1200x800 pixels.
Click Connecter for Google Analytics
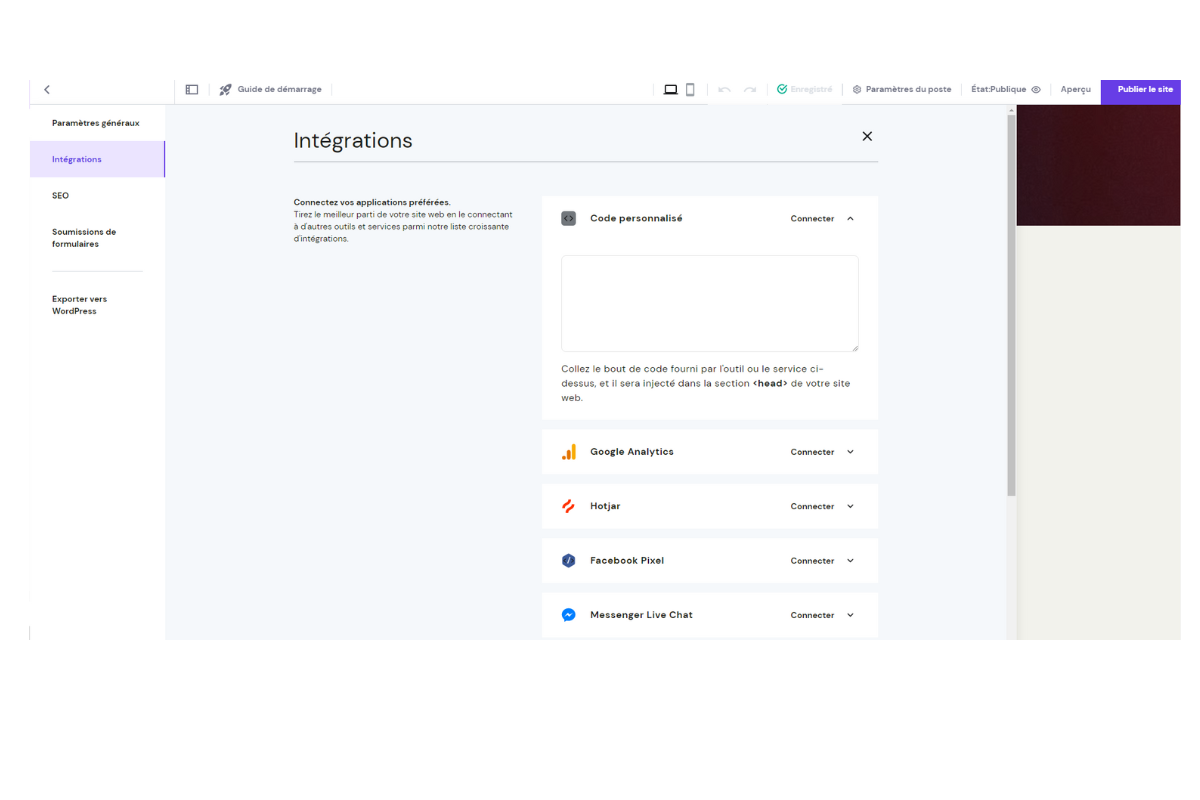pyautogui.click(x=812, y=452)
